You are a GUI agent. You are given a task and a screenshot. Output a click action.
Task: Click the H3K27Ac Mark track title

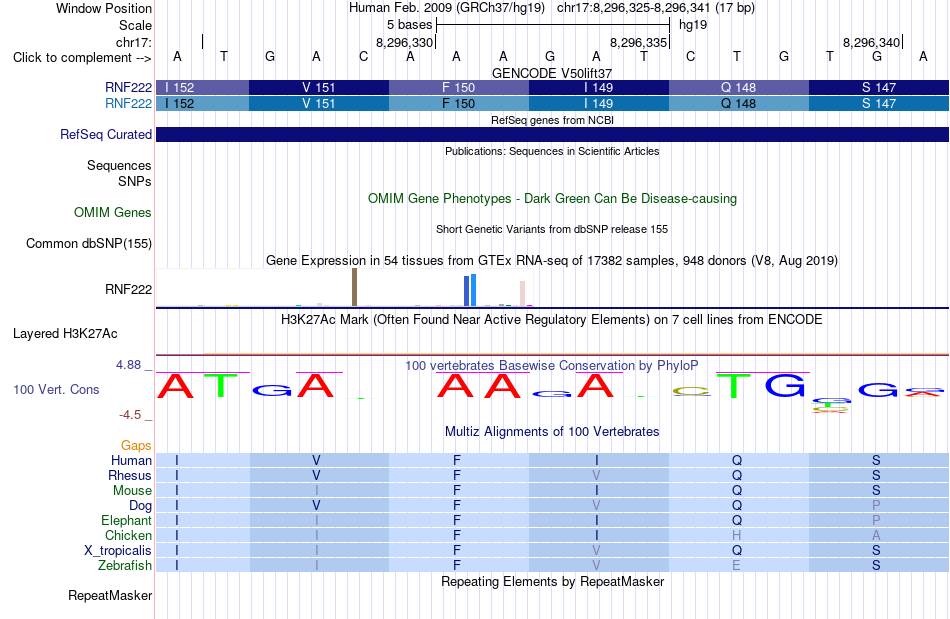click(x=552, y=319)
